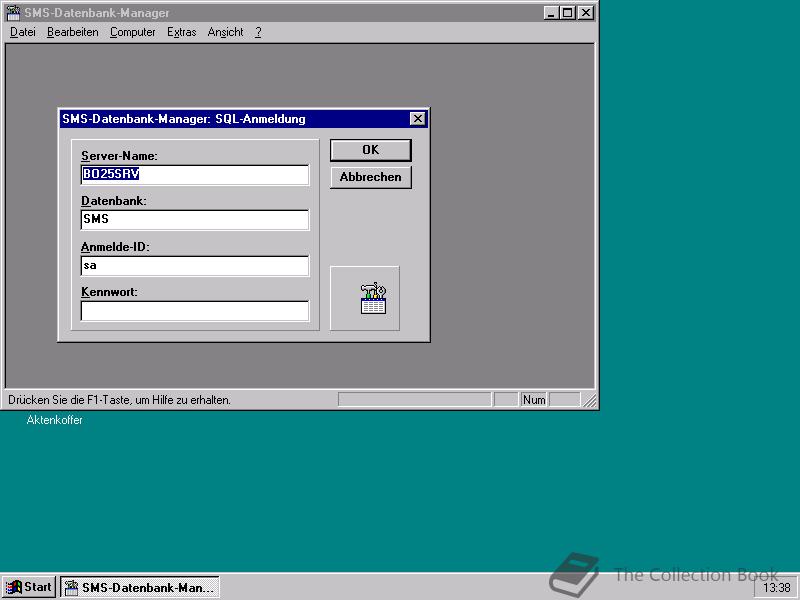Minimize the SMS-Datenbank-Manager window
Viewport: 800px width, 600px height.
(x=551, y=13)
